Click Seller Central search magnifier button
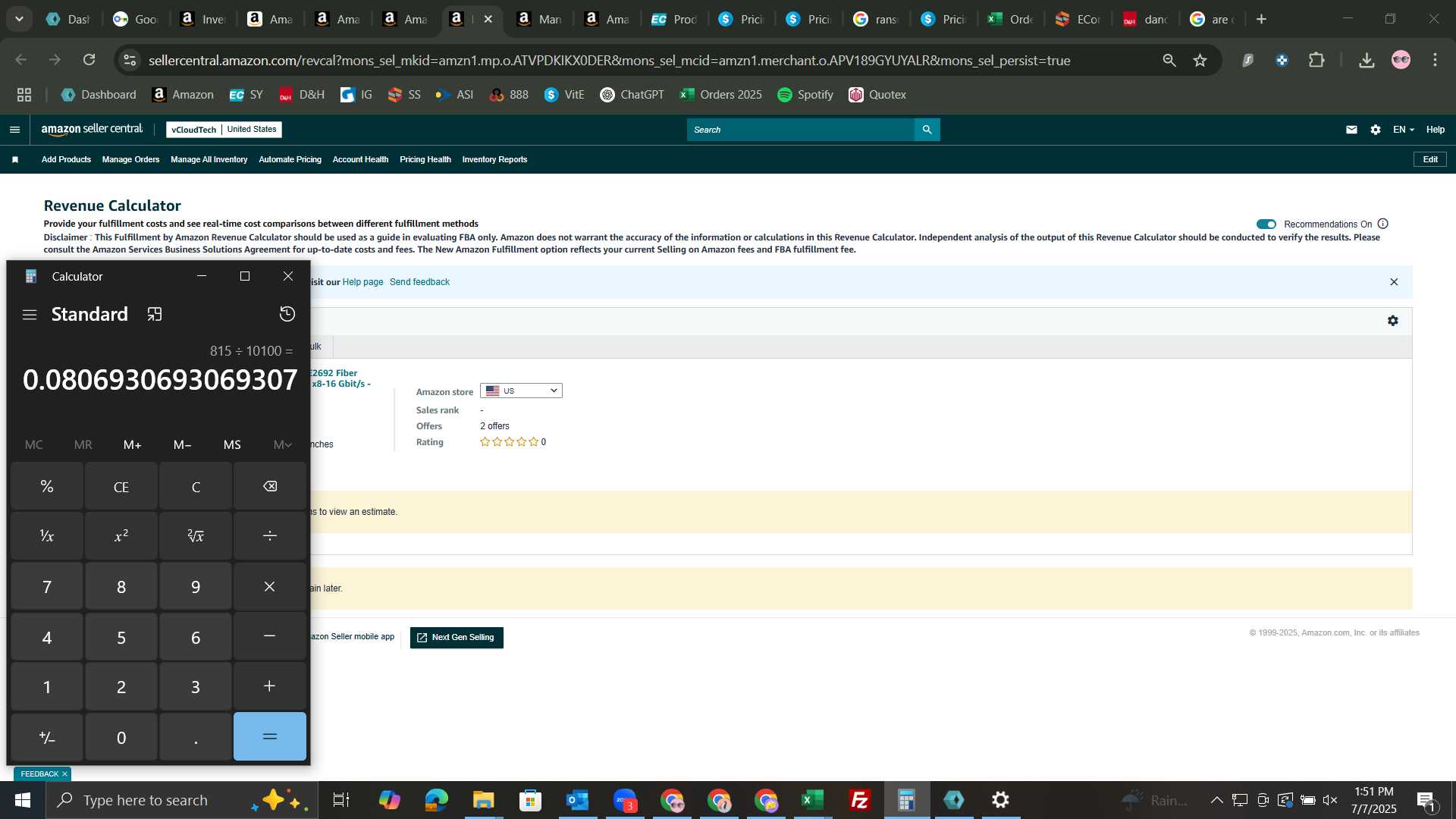Screen dimensions: 1456x819 [x=927, y=130]
